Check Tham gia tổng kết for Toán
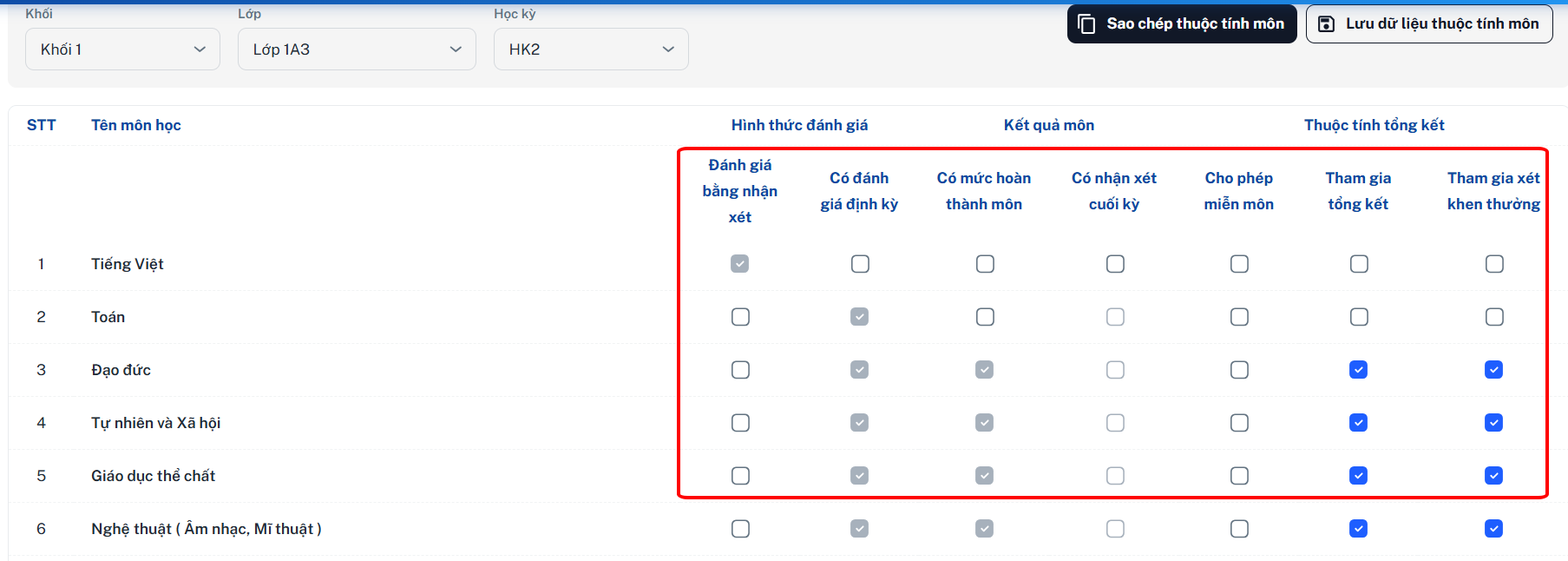 click(x=1359, y=316)
